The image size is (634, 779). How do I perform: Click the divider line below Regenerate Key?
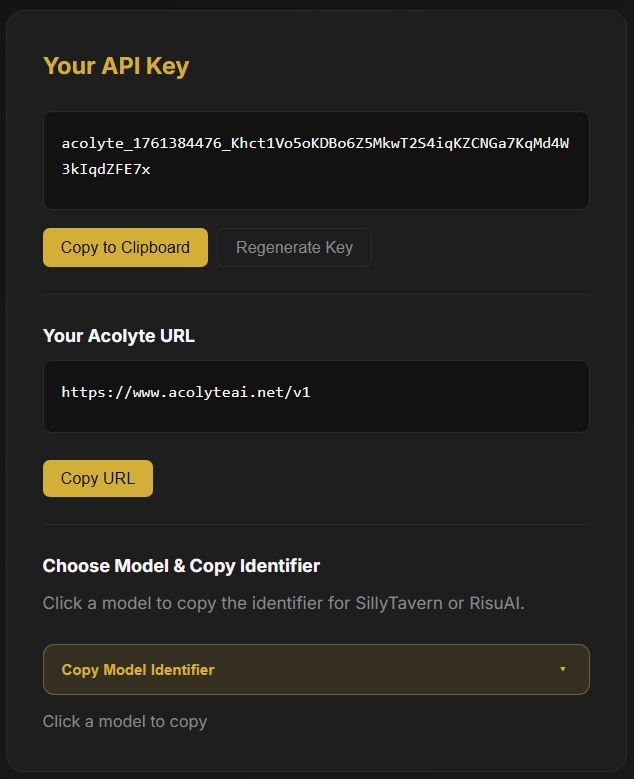(x=316, y=295)
